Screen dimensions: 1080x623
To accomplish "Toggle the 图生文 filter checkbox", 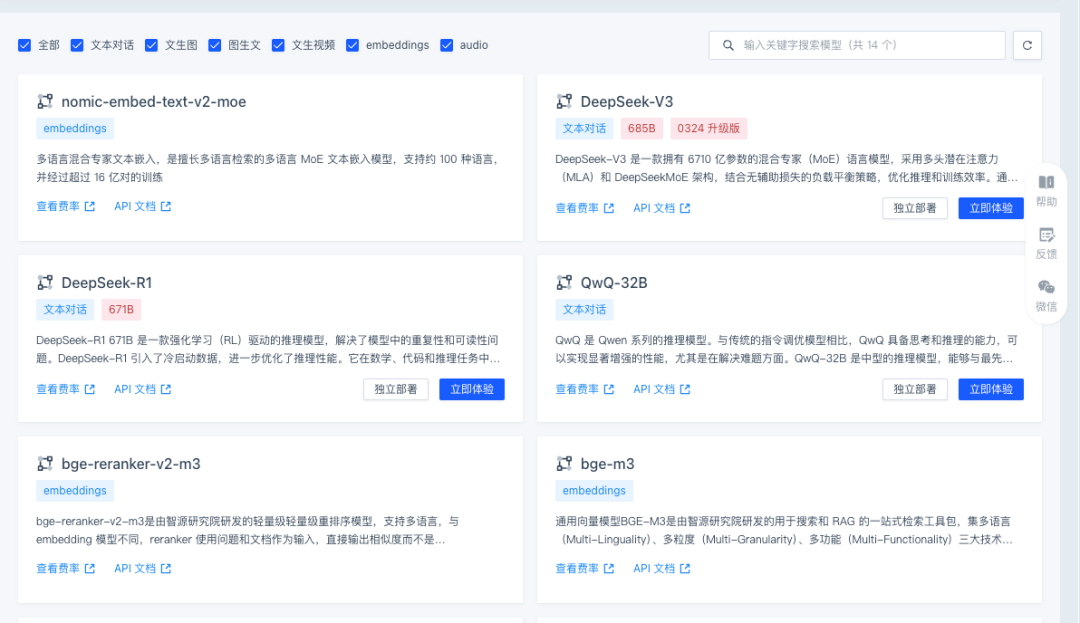I will tap(215, 45).
